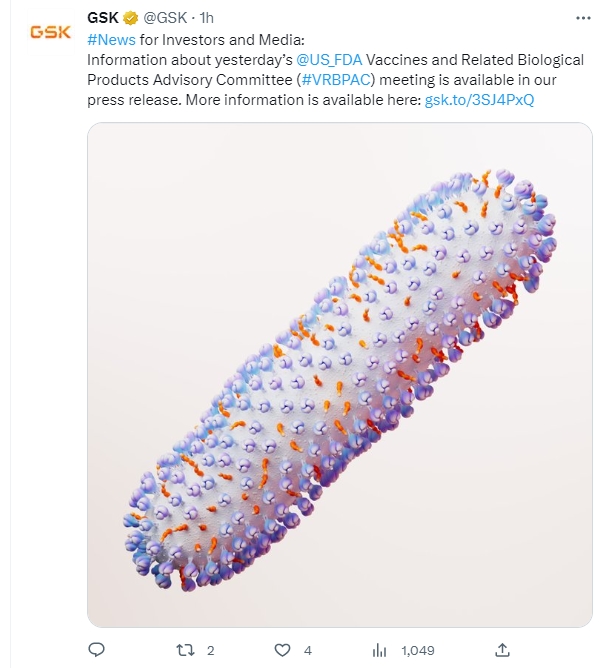Retweet the post using the arrows icon
Image resolution: width=608 pixels, height=668 pixels.
click(185, 650)
